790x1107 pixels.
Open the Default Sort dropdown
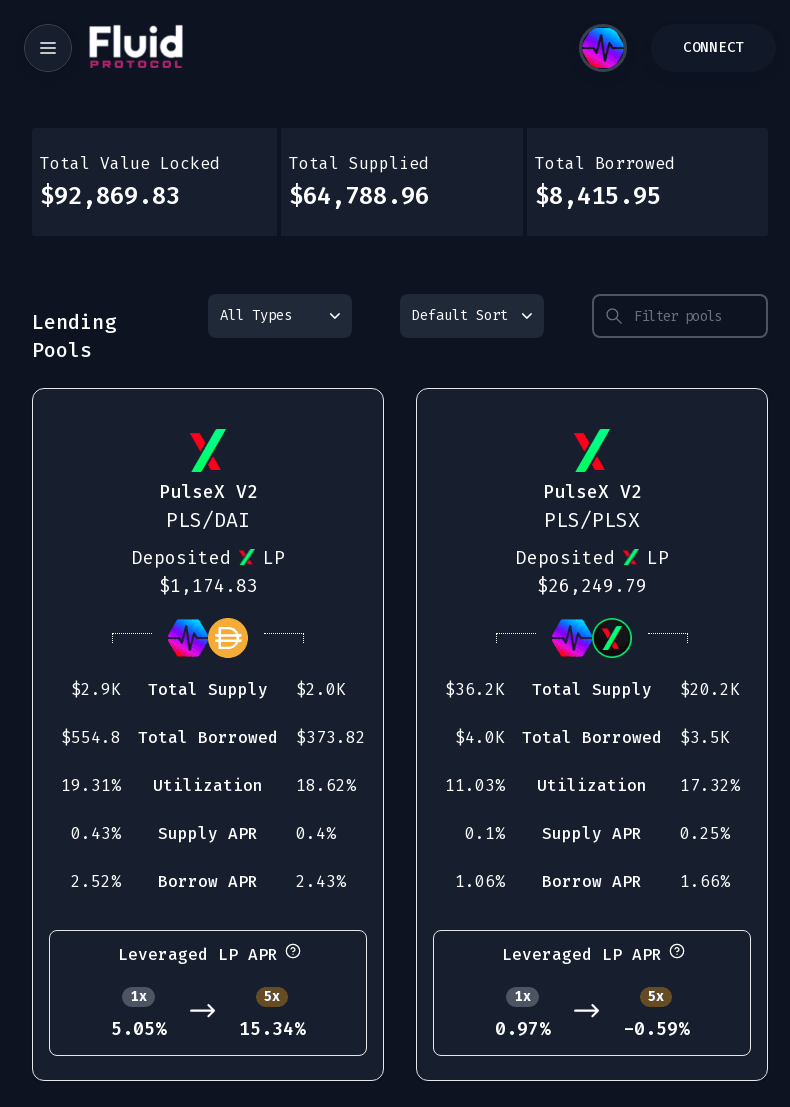(x=472, y=316)
